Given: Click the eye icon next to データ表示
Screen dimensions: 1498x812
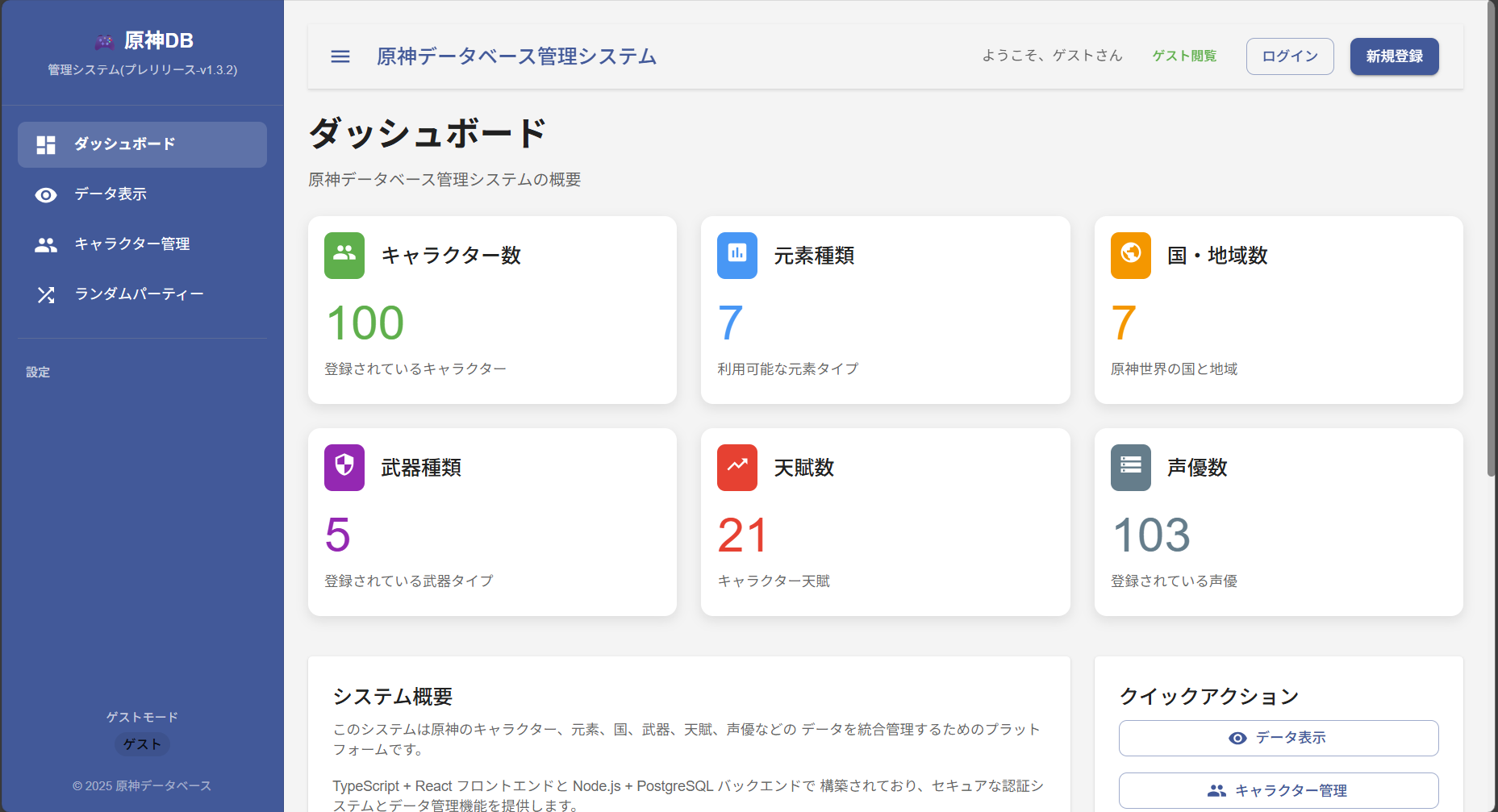Looking at the screenshot, I should tap(45, 194).
